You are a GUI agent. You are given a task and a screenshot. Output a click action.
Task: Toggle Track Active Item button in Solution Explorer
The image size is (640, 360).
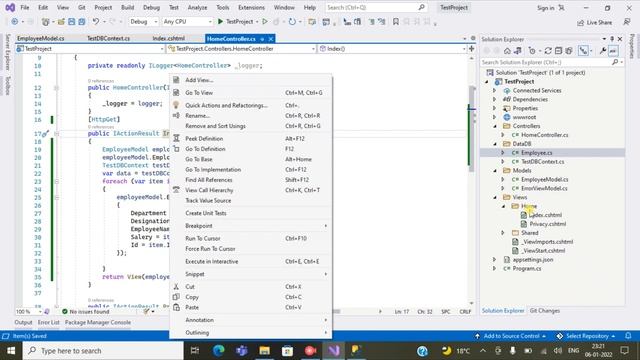tap(584, 51)
